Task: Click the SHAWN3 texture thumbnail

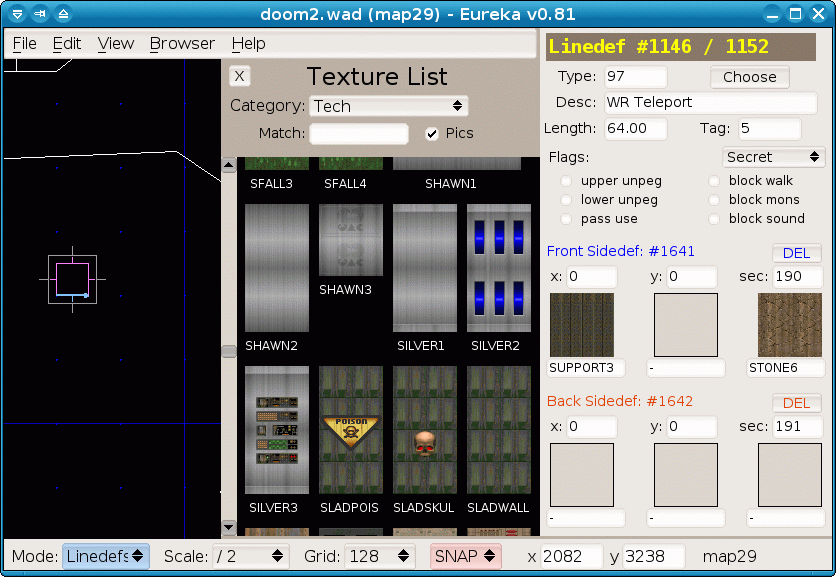Action: (x=350, y=240)
